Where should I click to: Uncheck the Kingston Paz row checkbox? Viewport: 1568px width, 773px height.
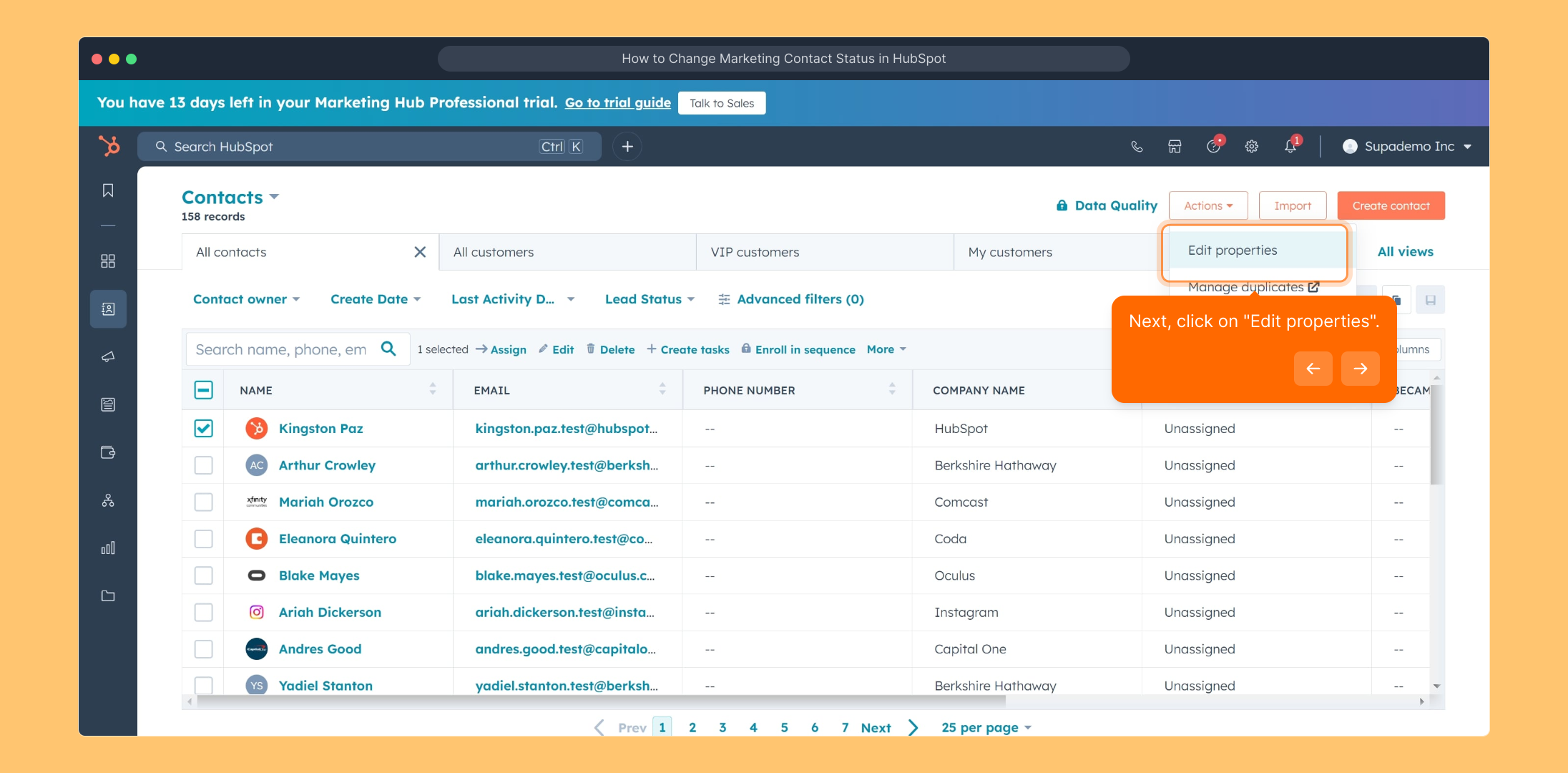(x=204, y=428)
